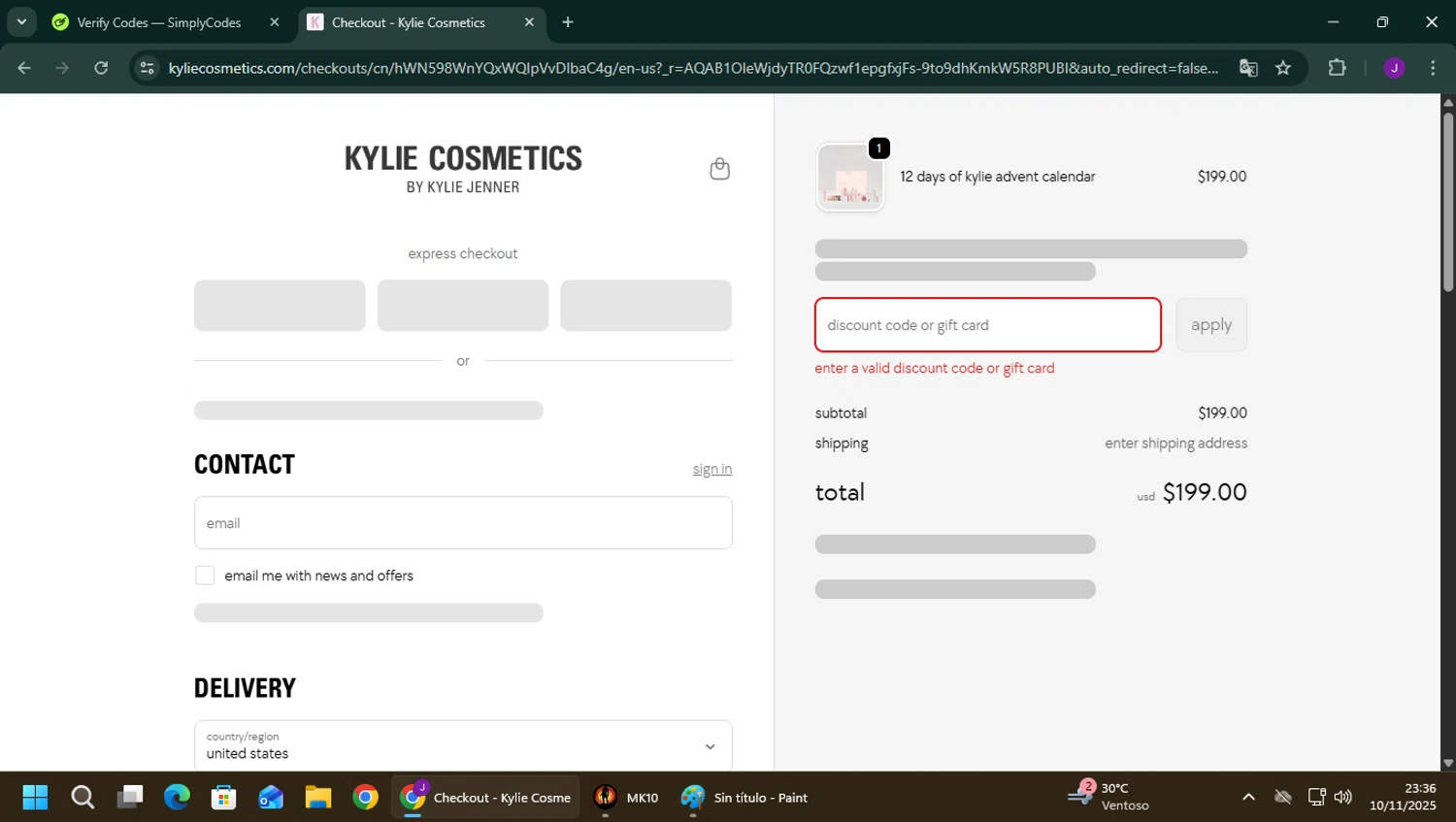Click '12 days of kylie advent calendar' text
This screenshot has width=1456, height=822.
coord(998,177)
